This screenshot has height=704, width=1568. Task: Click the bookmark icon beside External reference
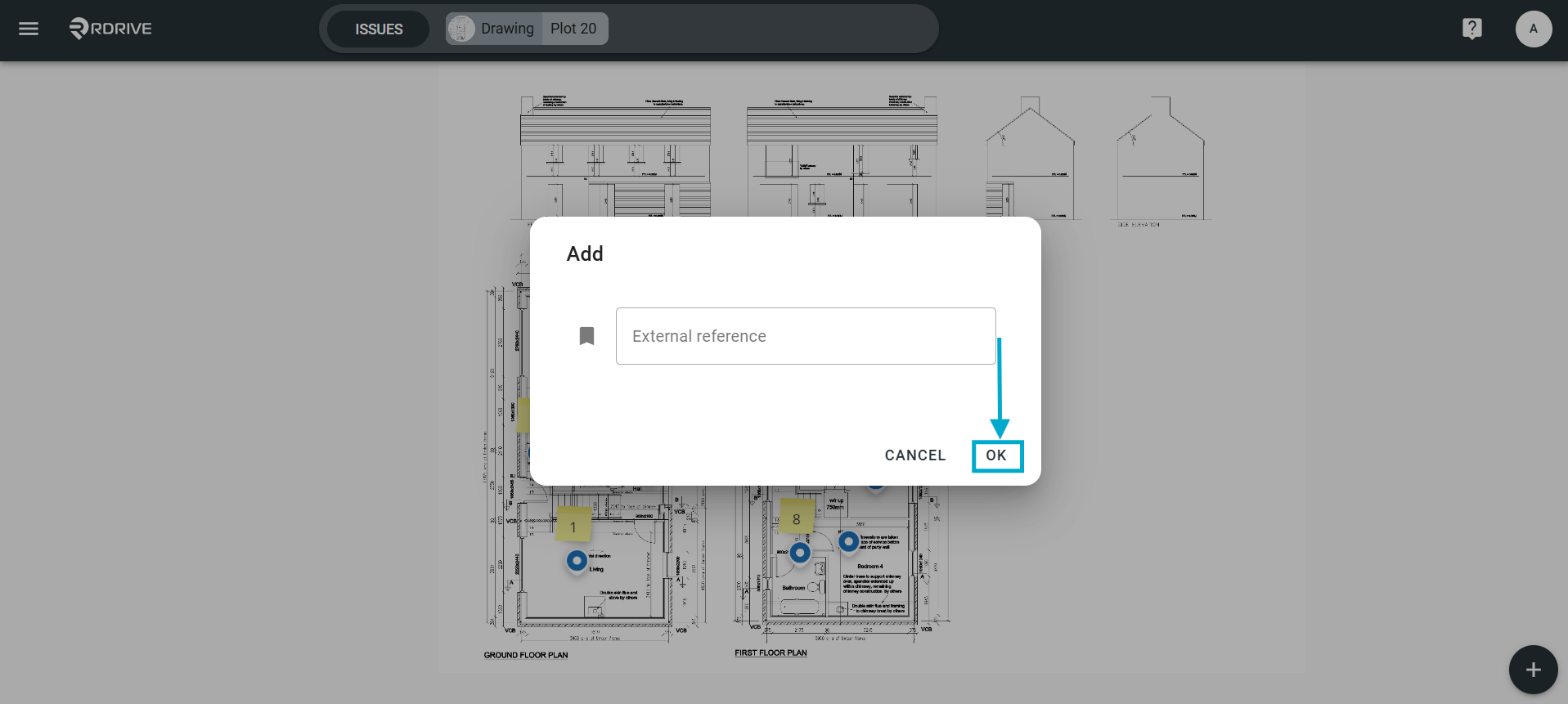click(586, 336)
